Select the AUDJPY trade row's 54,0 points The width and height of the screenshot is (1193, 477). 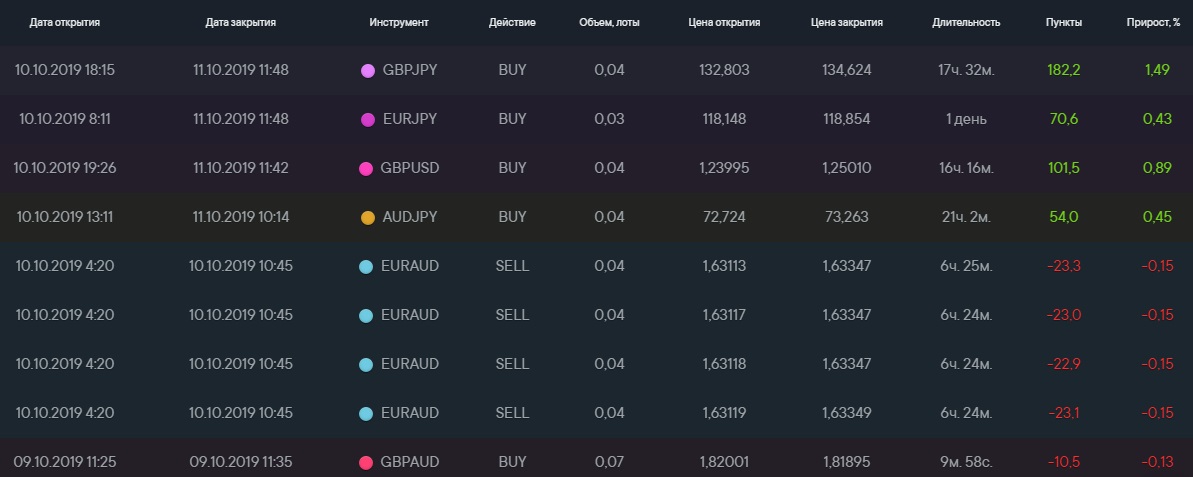pos(1062,218)
